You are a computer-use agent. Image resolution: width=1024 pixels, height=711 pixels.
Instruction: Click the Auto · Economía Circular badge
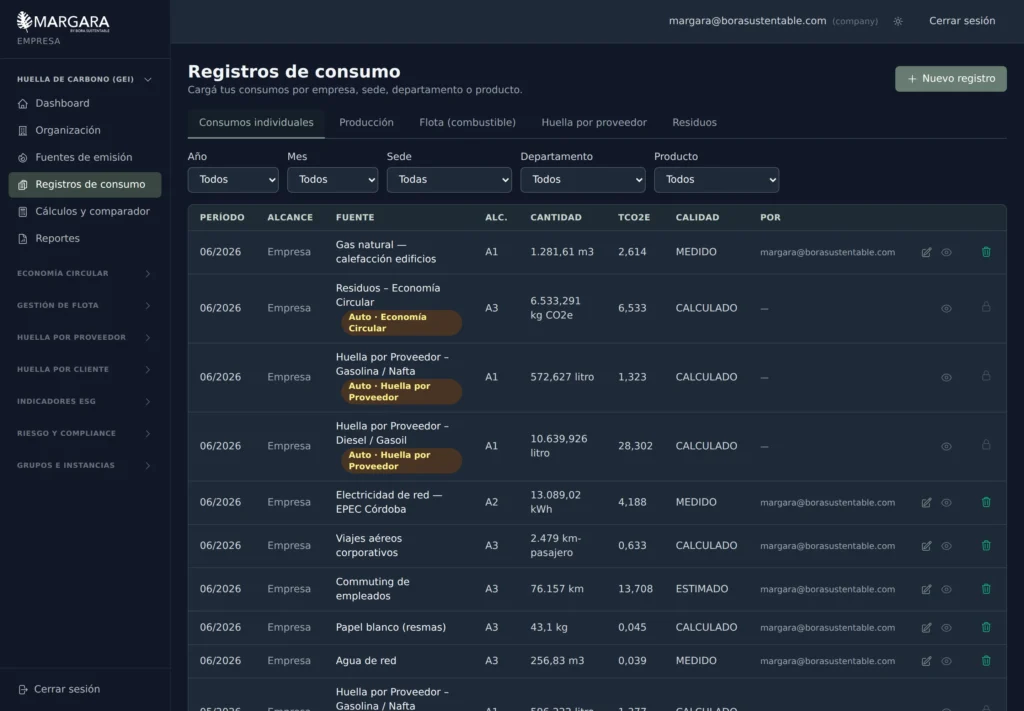(401, 323)
